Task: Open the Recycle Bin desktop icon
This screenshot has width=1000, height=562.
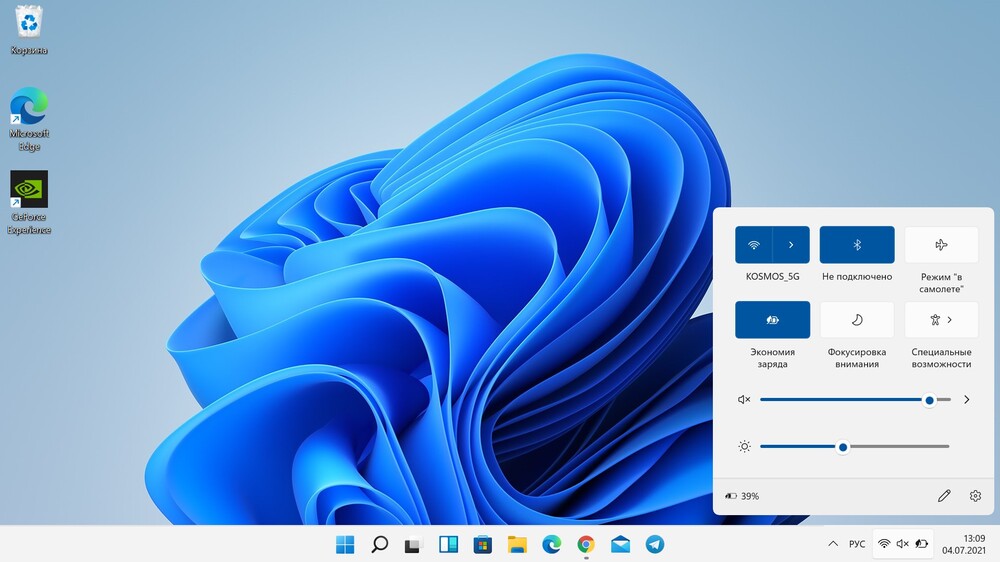Action: (29, 29)
